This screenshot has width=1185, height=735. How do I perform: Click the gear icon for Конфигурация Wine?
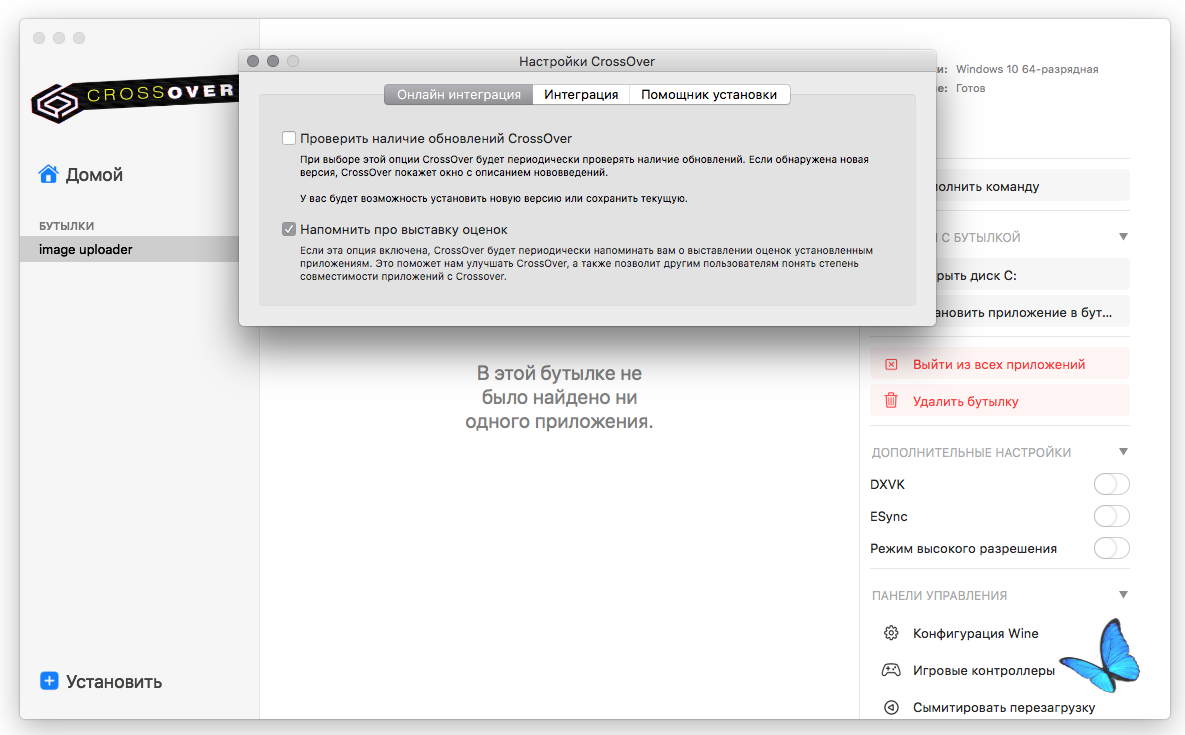(x=891, y=633)
